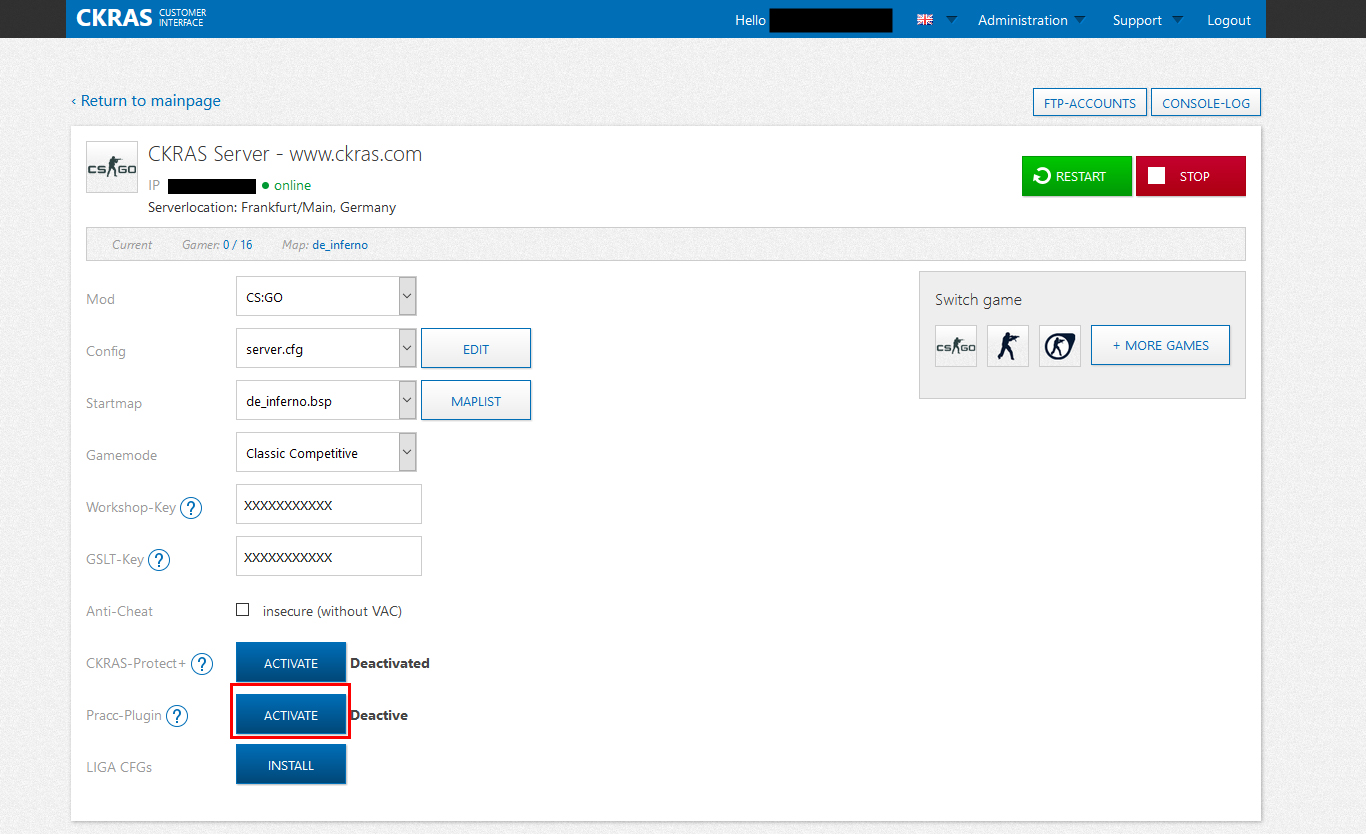Install LIGA CFGs

(x=291, y=764)
